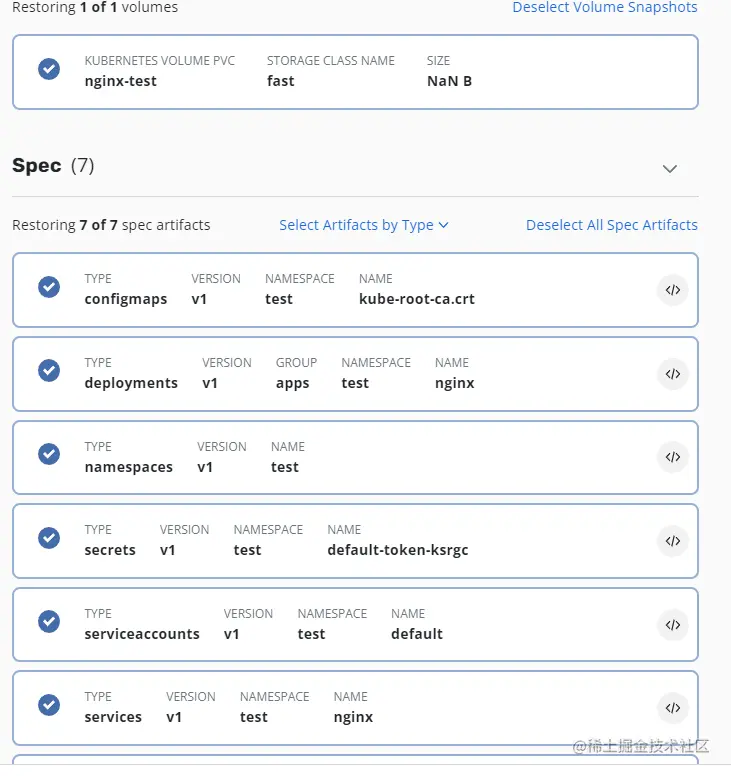Uncheck the default-token-ksrgc secret

[x=49, y=538]
